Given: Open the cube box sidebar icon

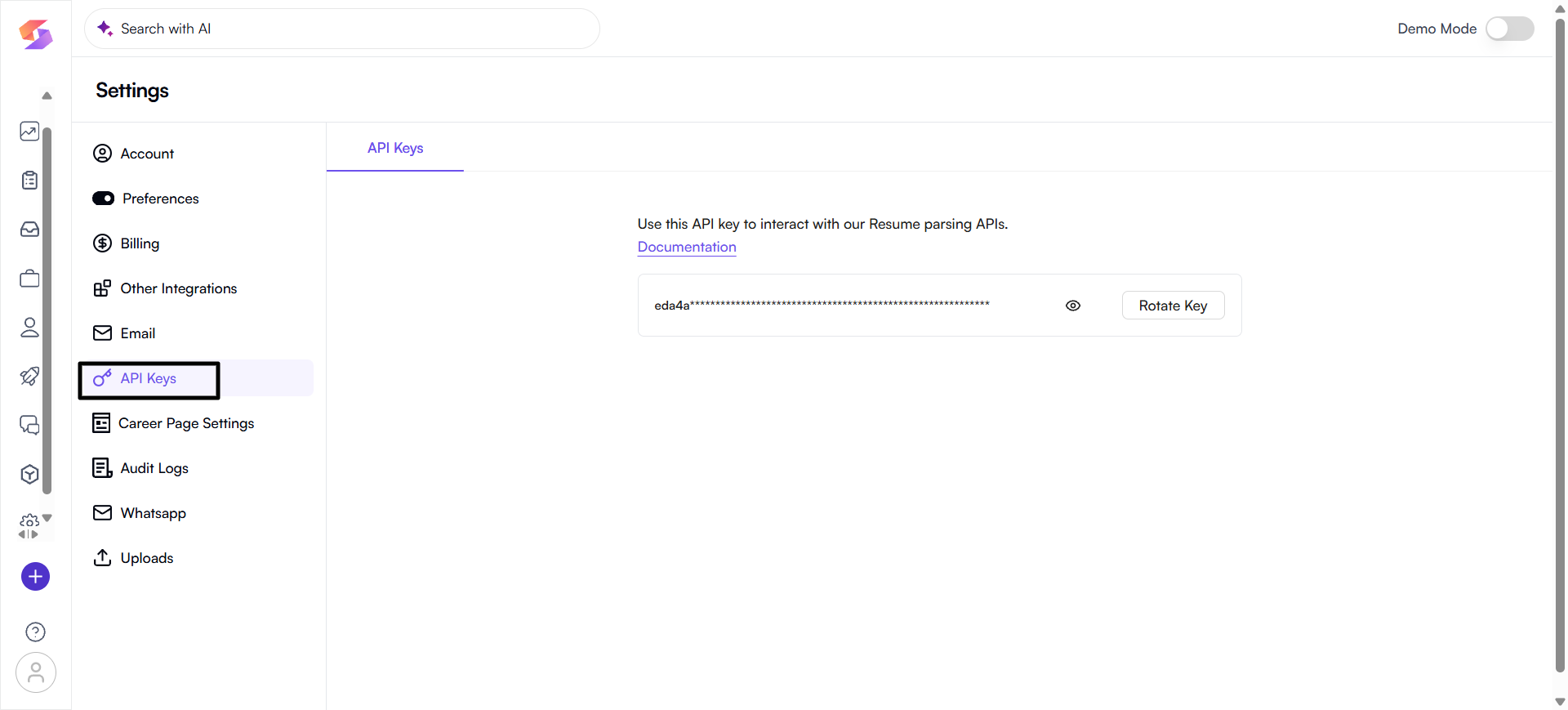Looking at the screenshot, I should coord(29,474).
